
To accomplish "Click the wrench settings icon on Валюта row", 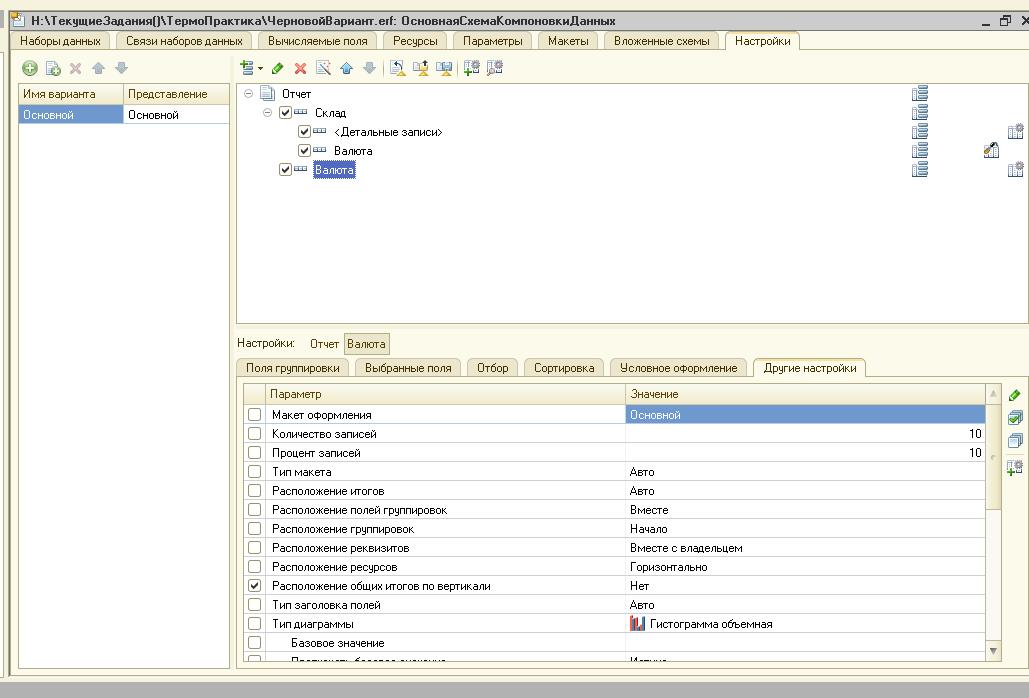I will point(990,151).
